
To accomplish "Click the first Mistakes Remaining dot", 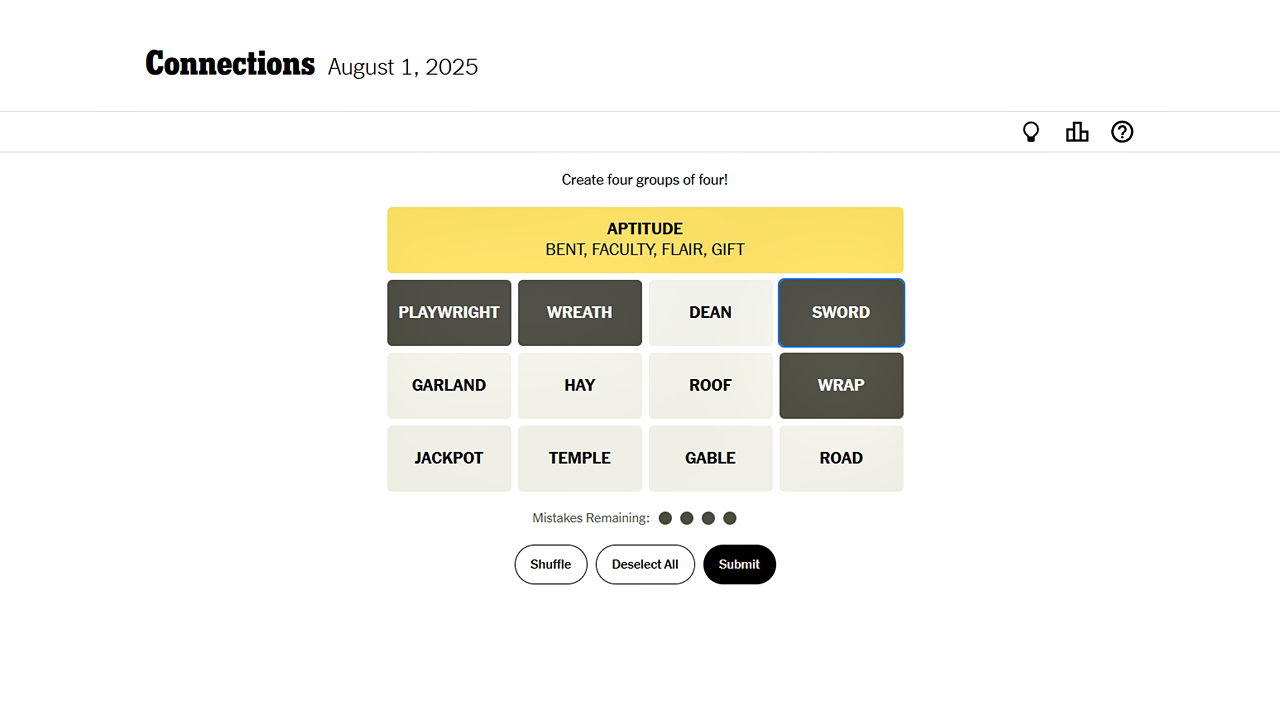I will 665,518.
